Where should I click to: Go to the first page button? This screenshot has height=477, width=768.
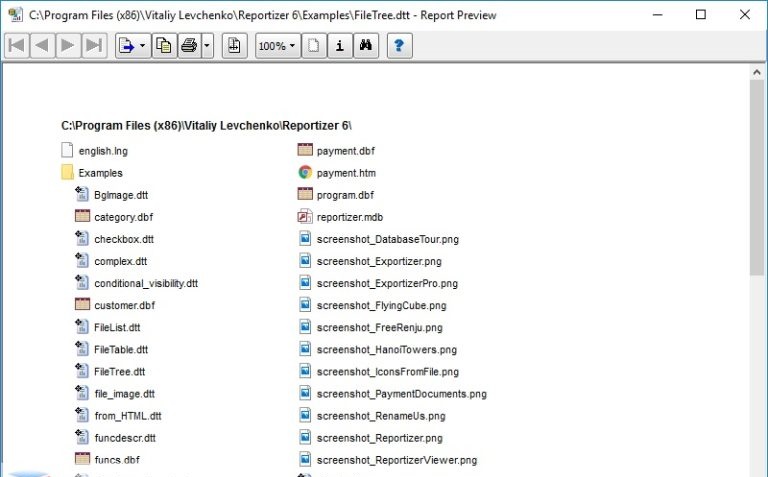pos(17,46)
